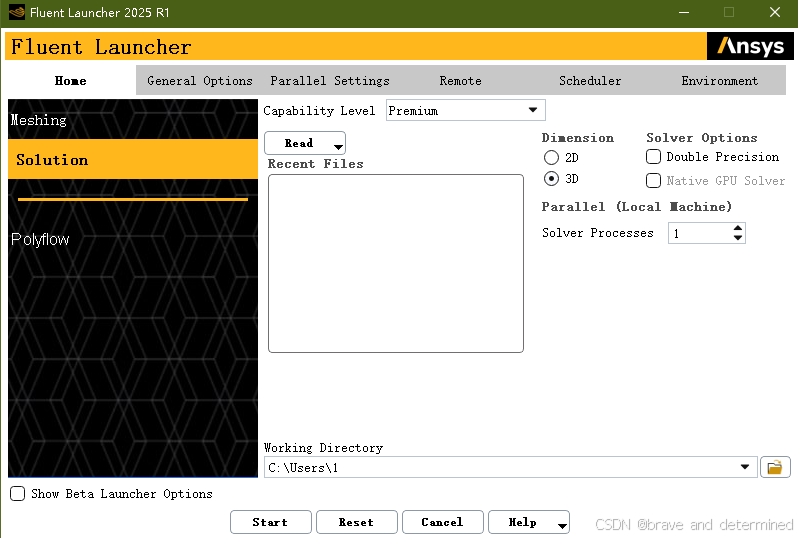
Task: Click the Ansys logo in the header
Action: tap(750, 46)
